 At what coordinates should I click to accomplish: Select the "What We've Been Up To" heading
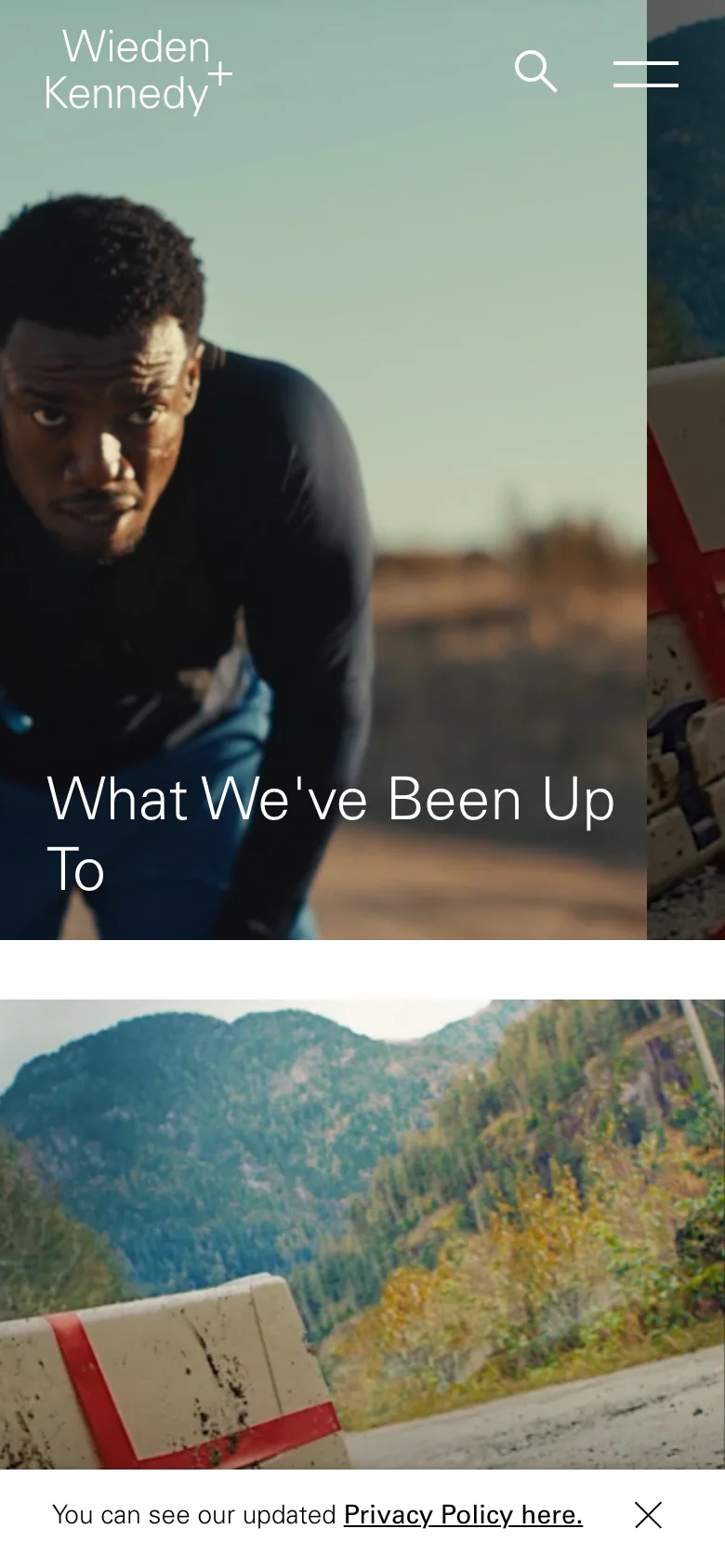[331, 834]
